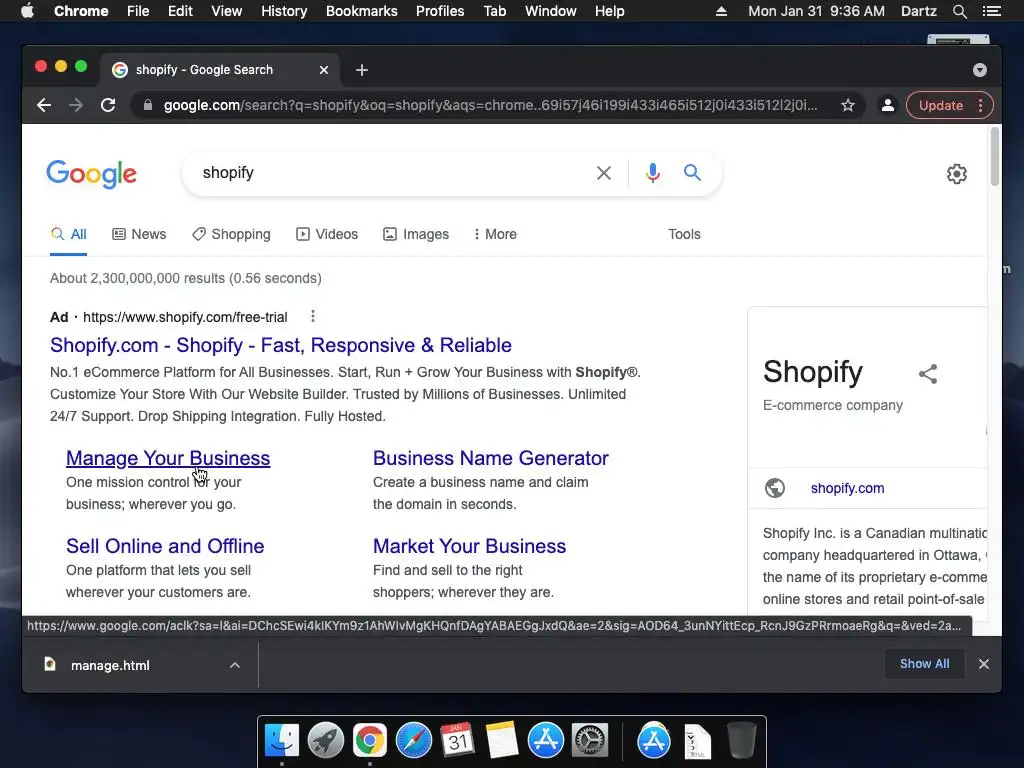Switch to the Images tab
The width and height of the screenshot is (1024, 768).
416,234
